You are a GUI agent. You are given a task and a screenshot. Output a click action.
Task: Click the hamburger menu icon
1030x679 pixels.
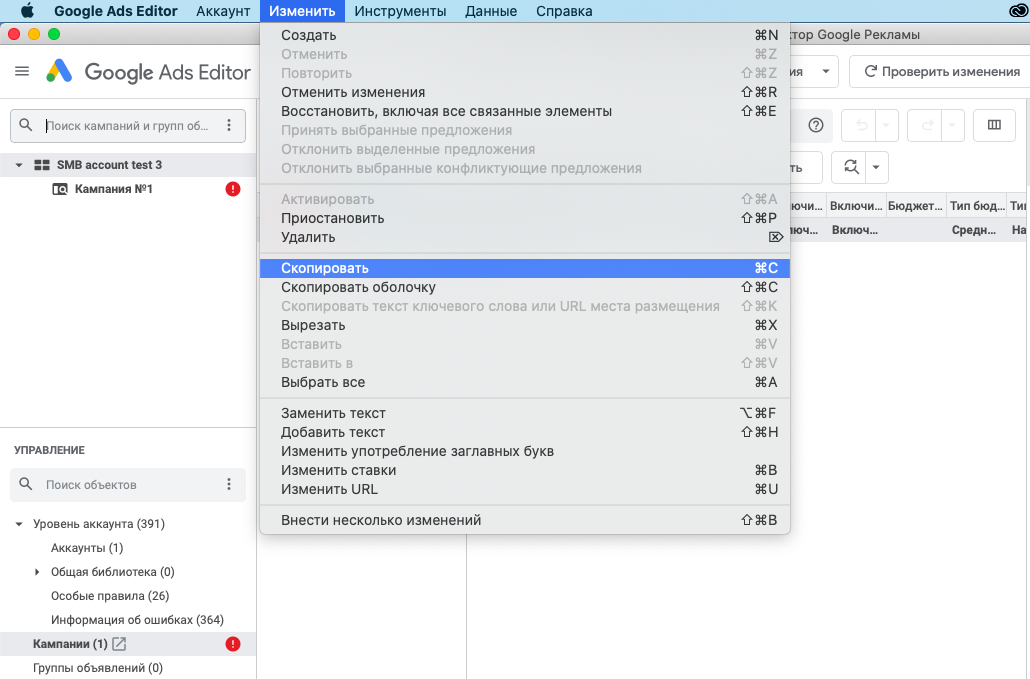(22, 71)
